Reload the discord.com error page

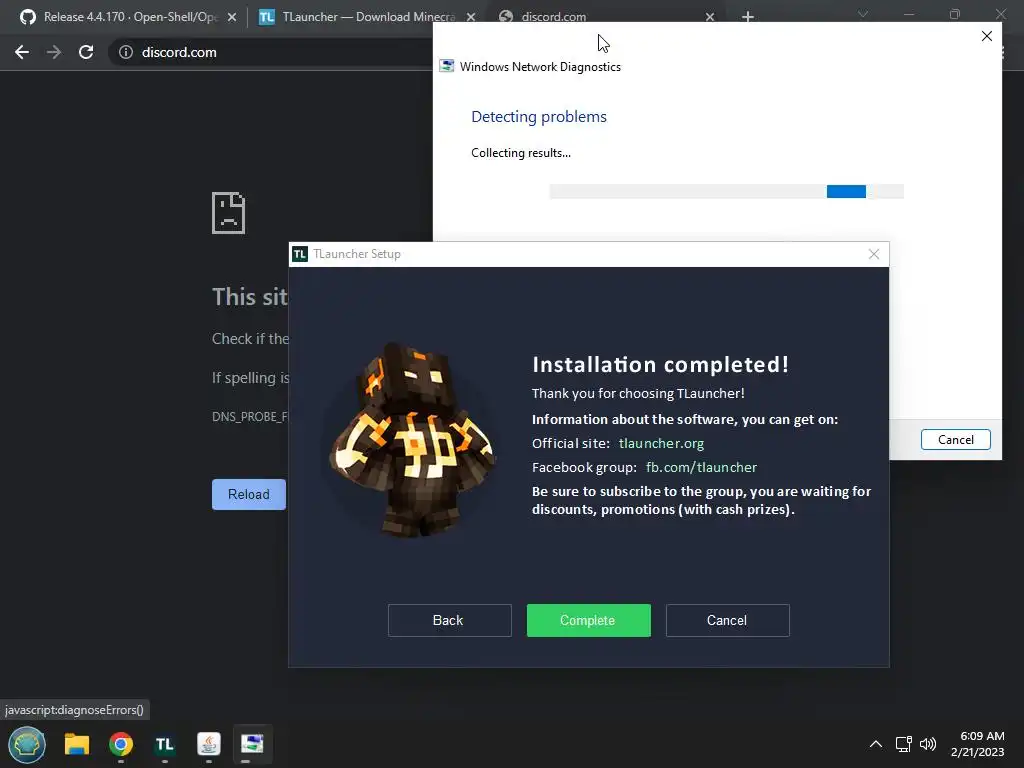coord(249,494)
